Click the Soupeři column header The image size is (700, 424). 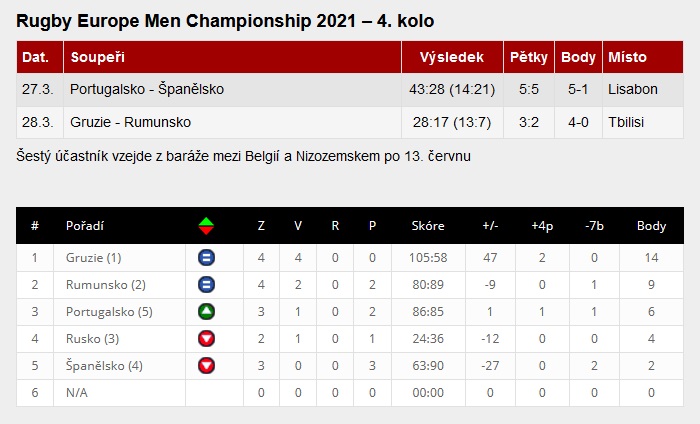coord(96,58)
